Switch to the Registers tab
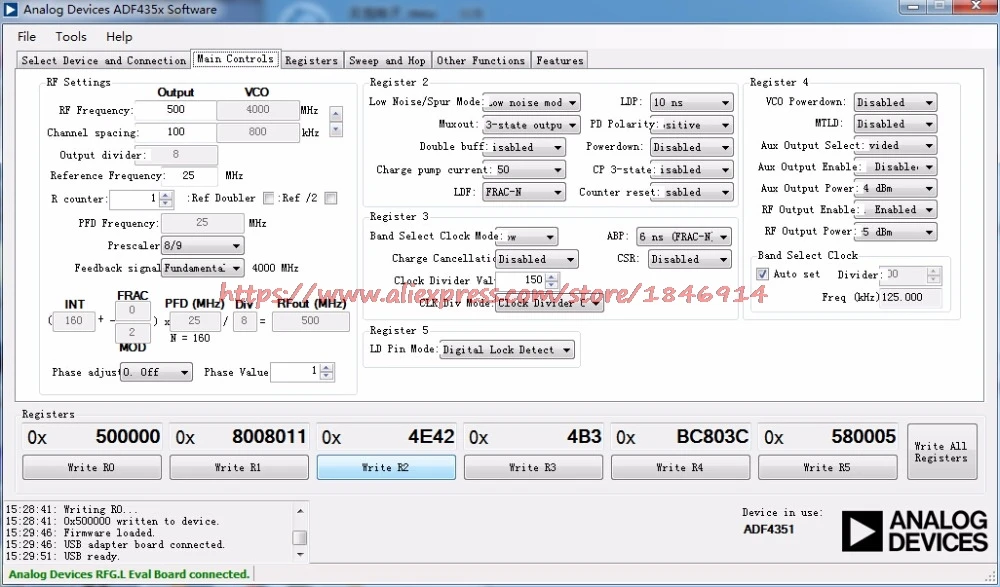This screenshot has height=587, width=1000. [x=311, y=60]
